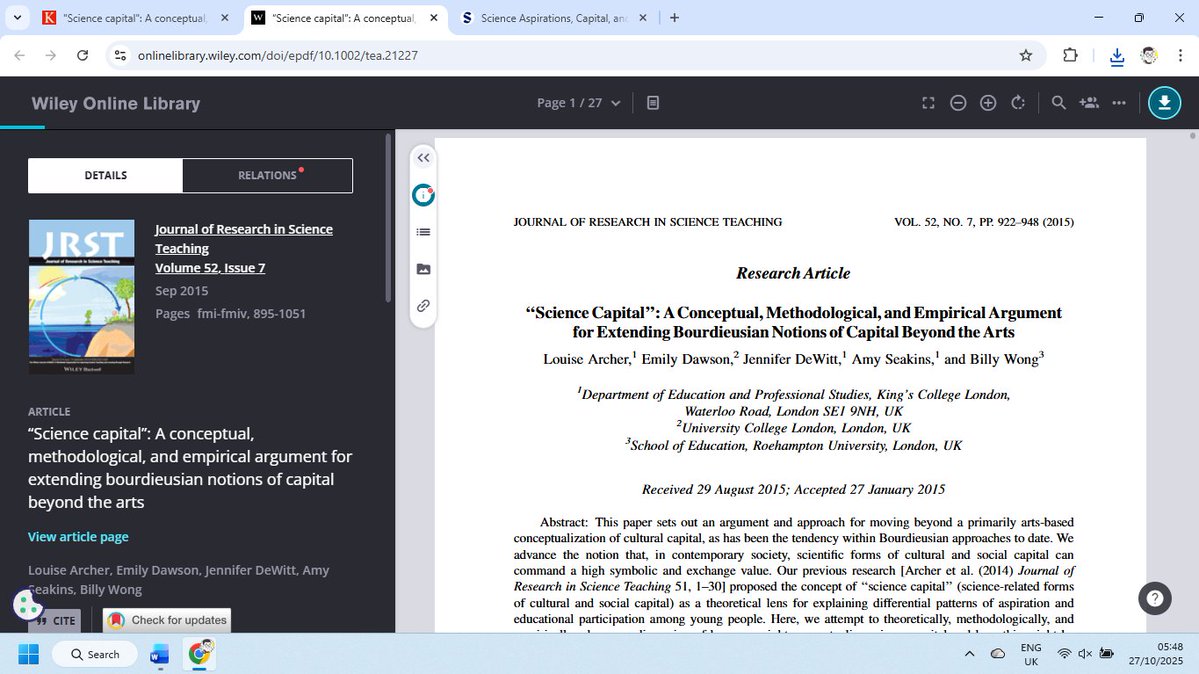Open the View article page link
Viewport: 1199px width, 674px height.
point(78,536)
